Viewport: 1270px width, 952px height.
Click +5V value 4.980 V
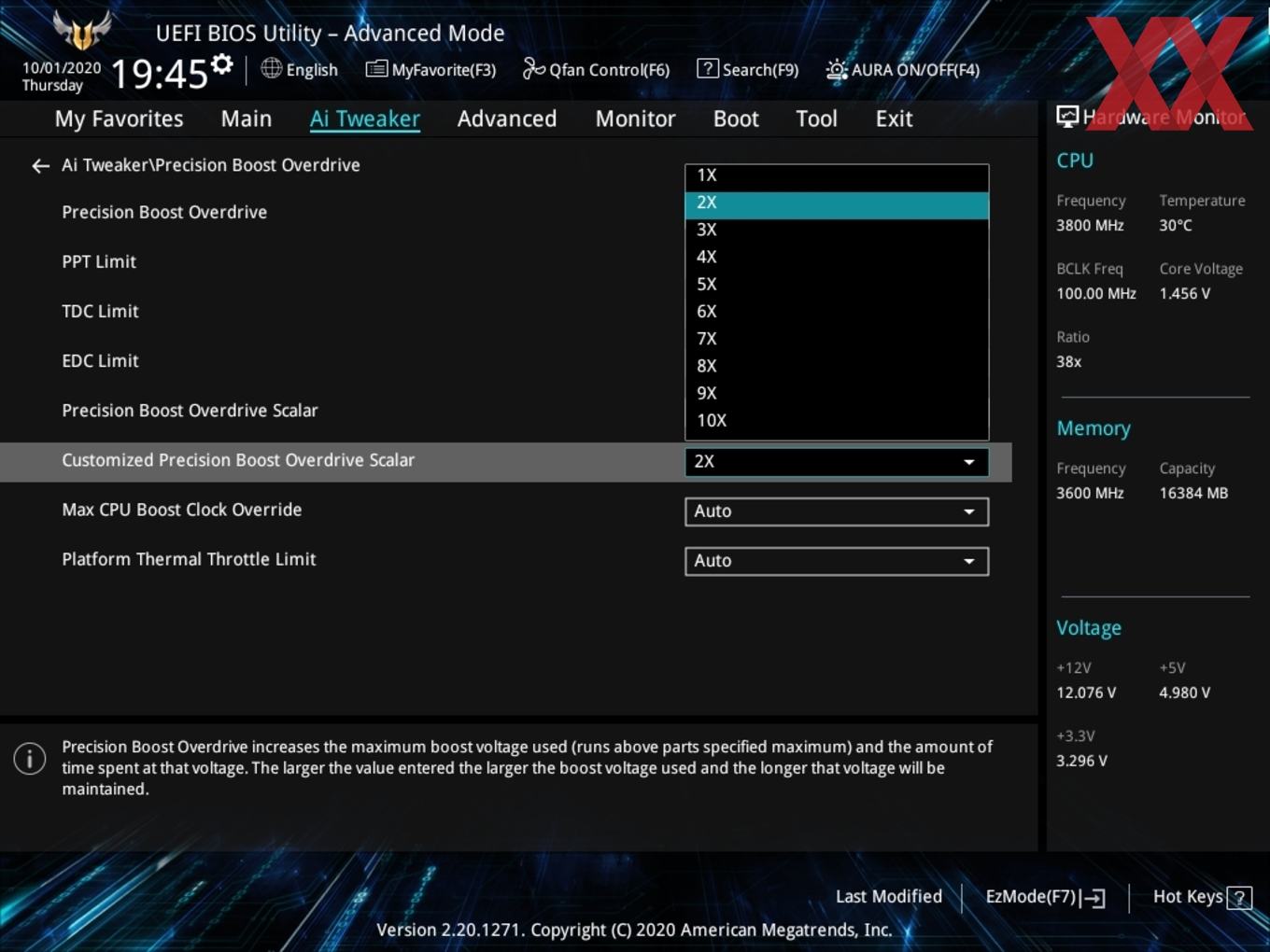coord(1185,693)
